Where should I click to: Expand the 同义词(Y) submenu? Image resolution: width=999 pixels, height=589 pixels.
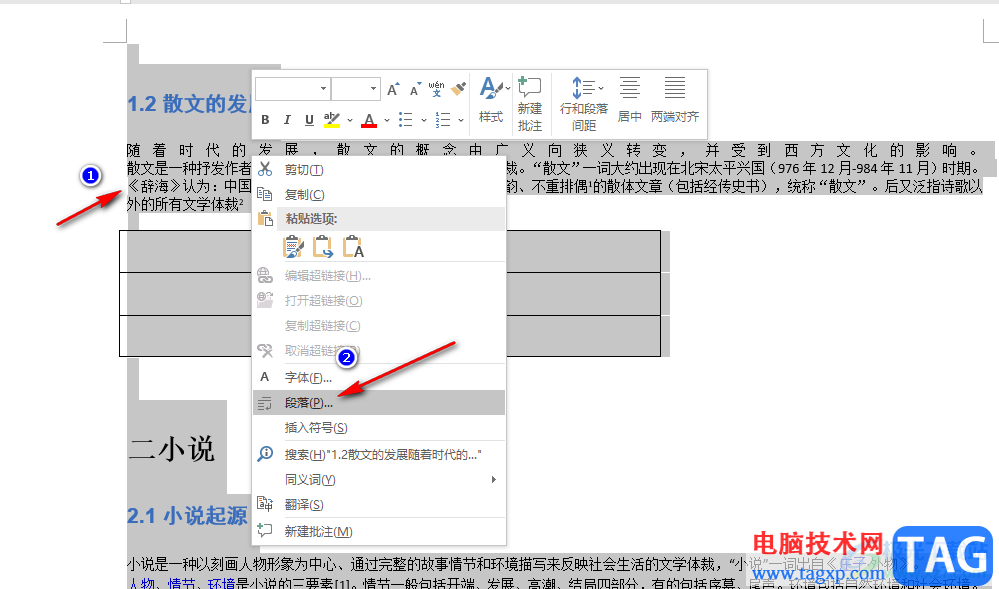(x=379, y=479)
